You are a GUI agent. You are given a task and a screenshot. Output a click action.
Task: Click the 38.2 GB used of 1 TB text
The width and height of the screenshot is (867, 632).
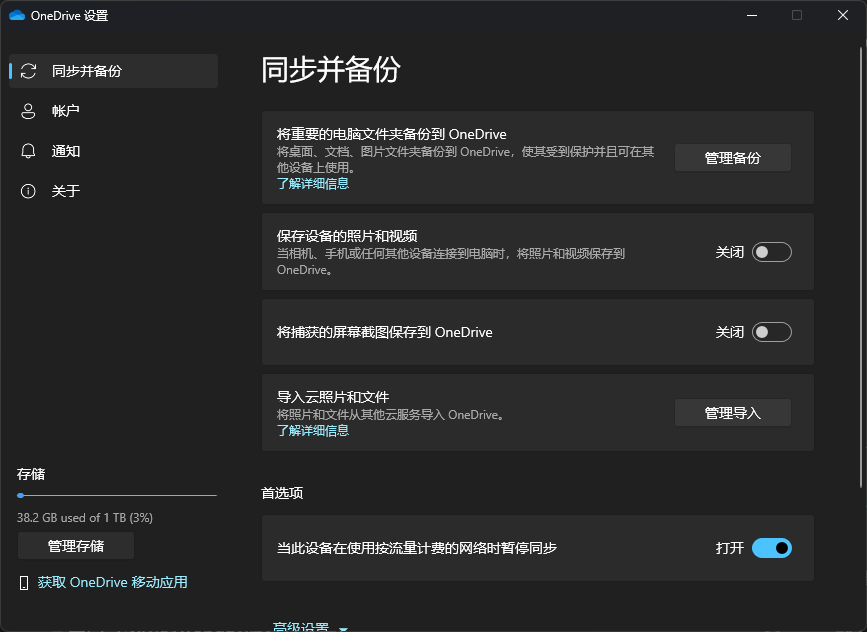85,518
